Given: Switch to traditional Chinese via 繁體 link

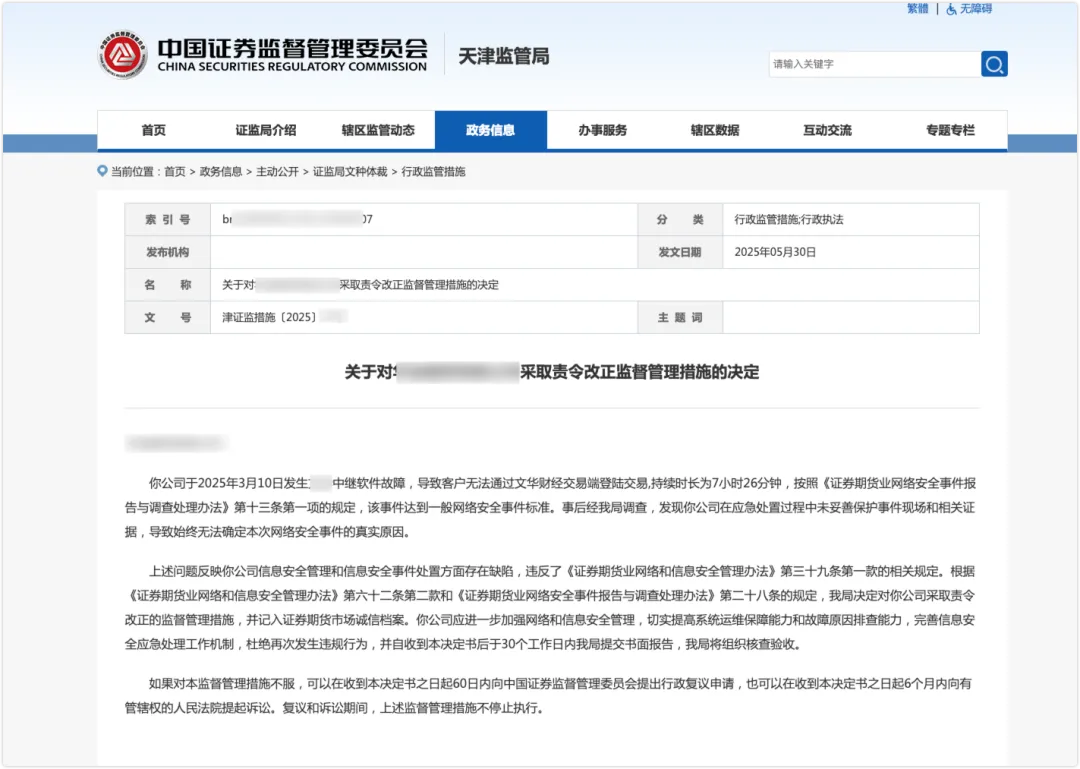Looking at the screenshot, I should coord(917,8).
